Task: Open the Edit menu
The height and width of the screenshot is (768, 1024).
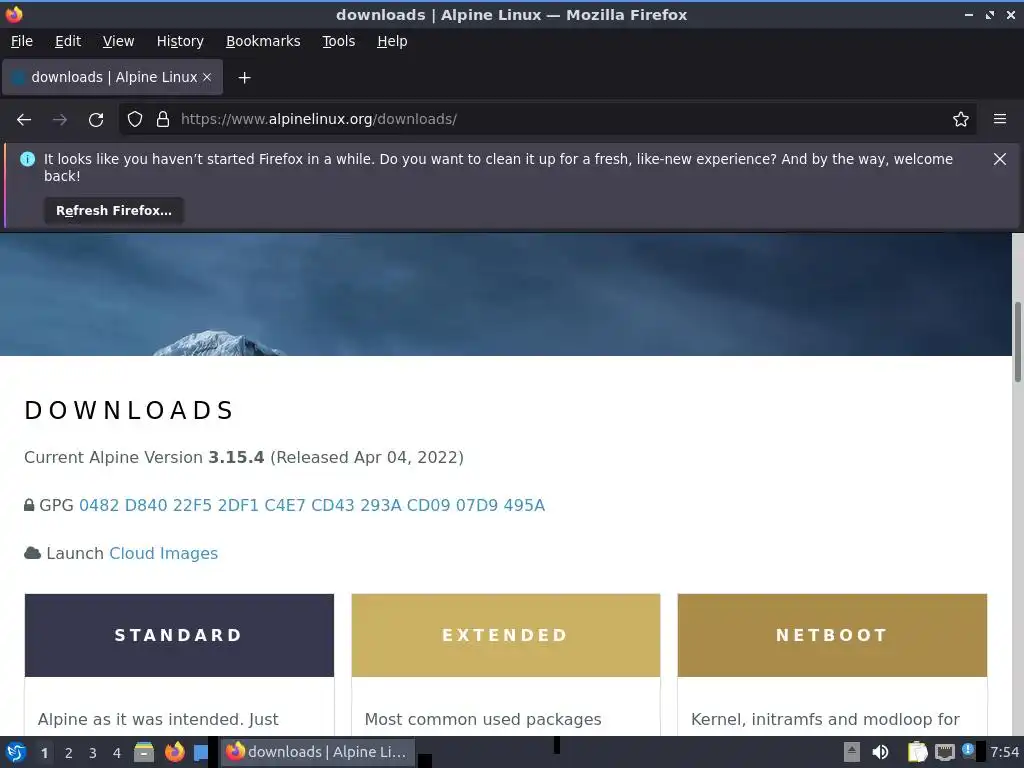Action: click(x=68, y=41)
